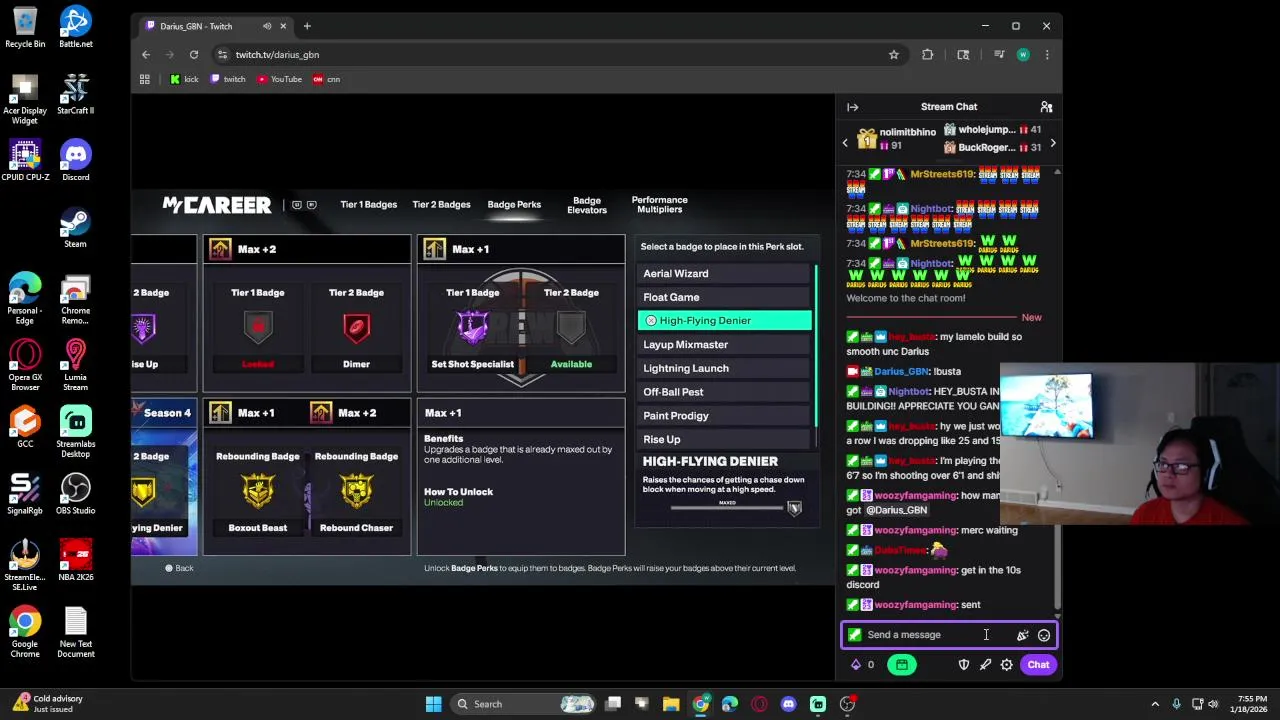Open StarCraft II desktop shortcut

pyautogui.click(x=76, y=95)
